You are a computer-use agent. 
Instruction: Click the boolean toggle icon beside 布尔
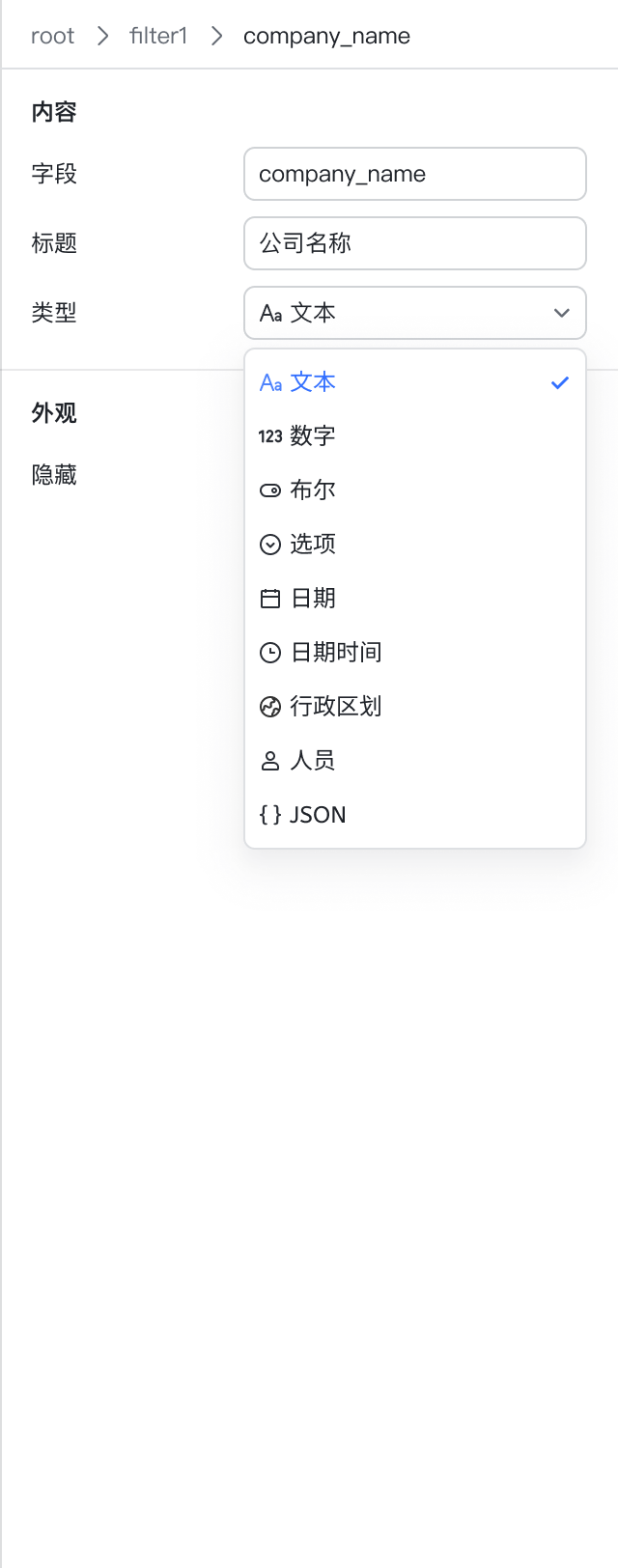pyautogui.click(x=270, y=490)
